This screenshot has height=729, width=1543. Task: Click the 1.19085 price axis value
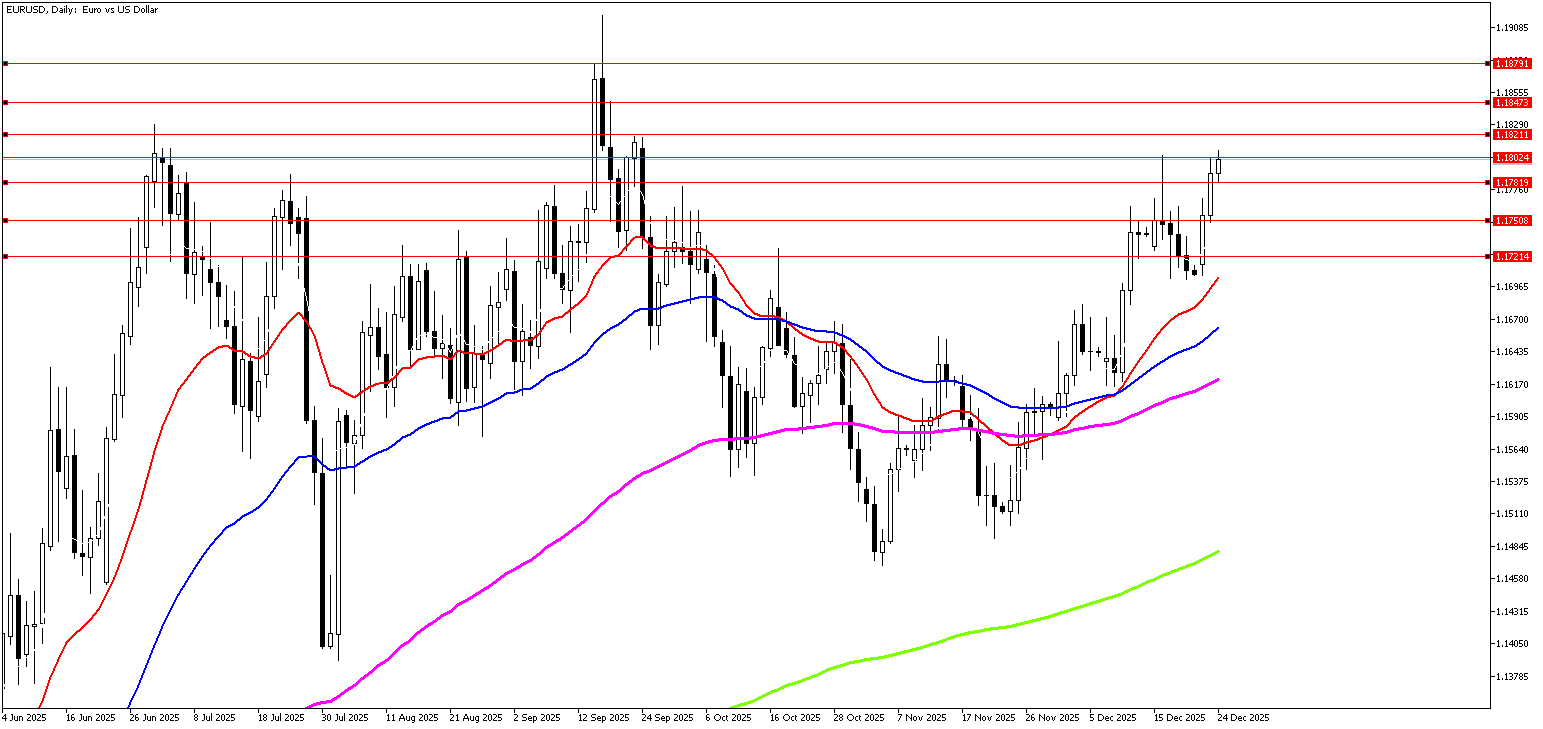pos(1513,27)
